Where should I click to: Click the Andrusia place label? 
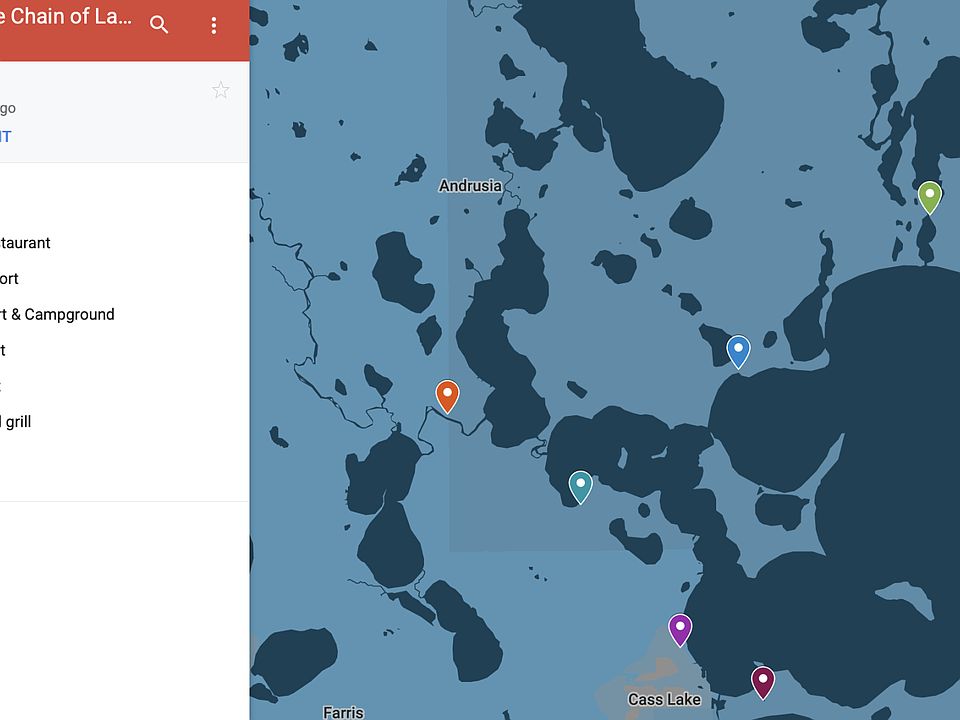470,186
